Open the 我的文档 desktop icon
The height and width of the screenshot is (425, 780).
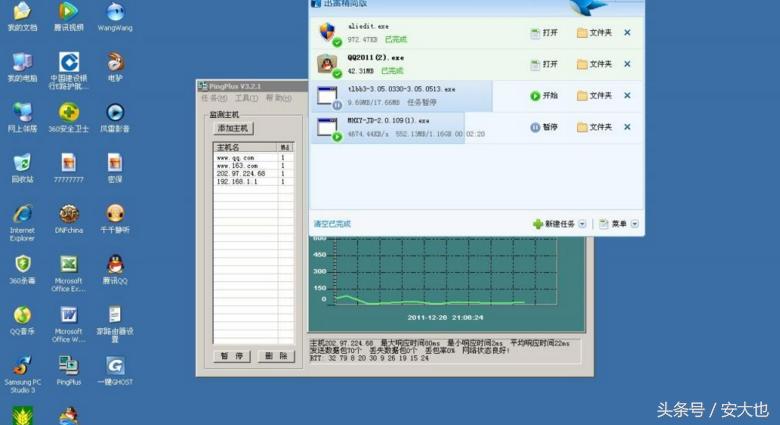22,16
